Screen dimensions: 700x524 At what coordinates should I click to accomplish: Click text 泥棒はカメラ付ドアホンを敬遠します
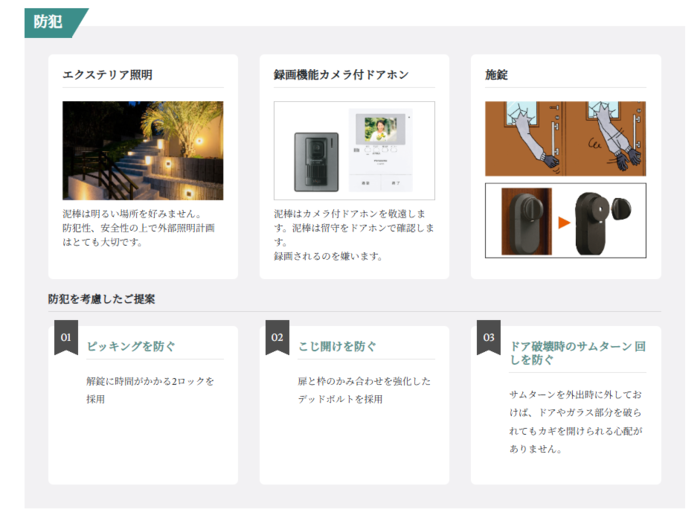pyautogui.click(x=350, y=220)
